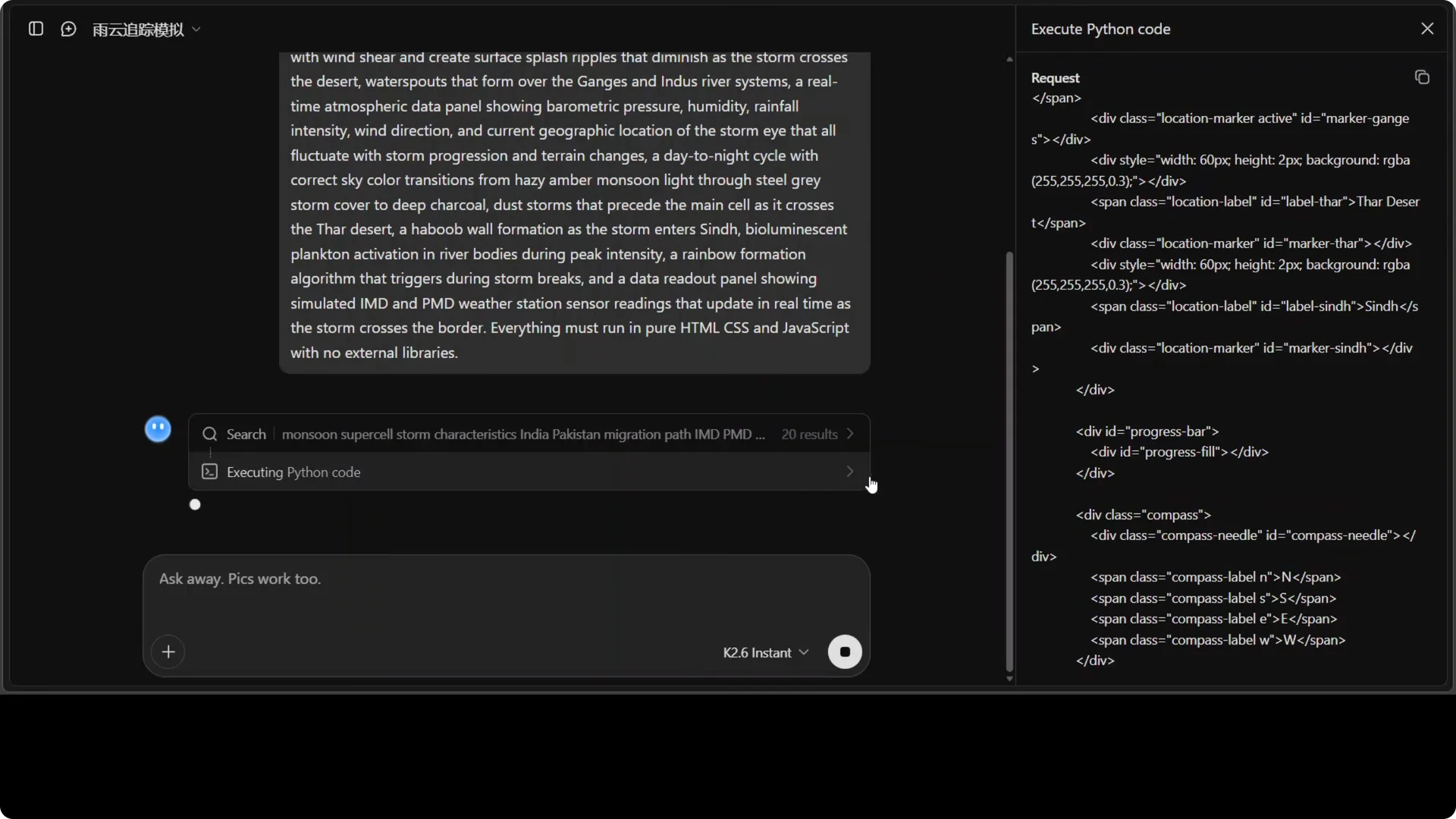Expand the Search results row chevron
Viewport: 1456px width, 819px height.
850,434
